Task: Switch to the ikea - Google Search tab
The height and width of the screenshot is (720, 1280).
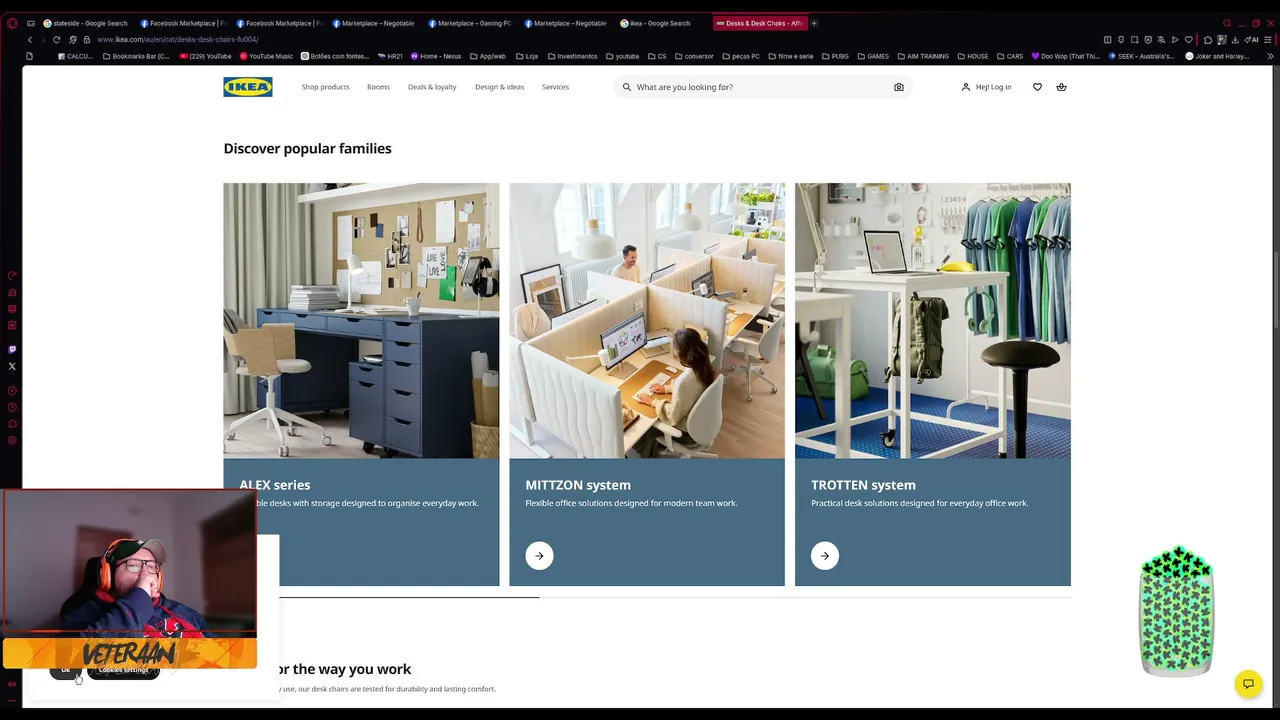Action: click(x=656, y=23)
